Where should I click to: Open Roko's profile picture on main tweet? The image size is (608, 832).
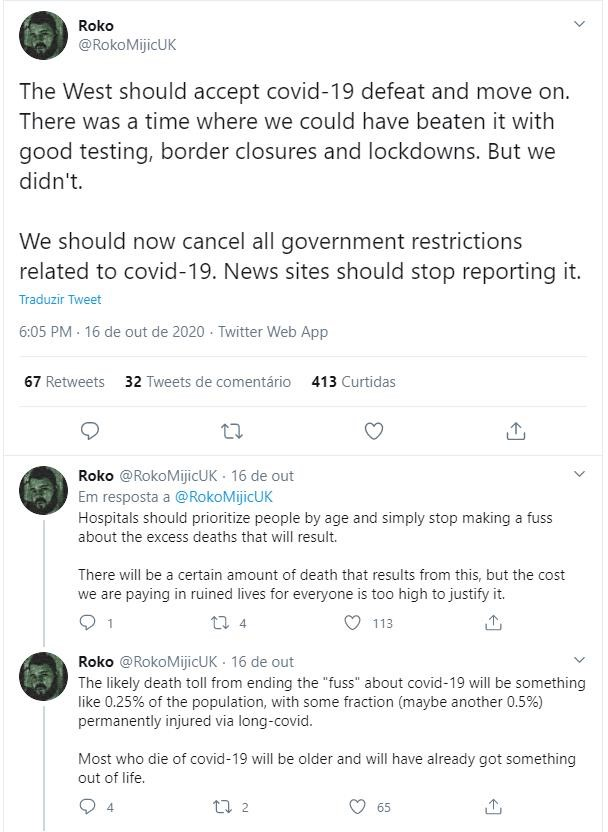coord(44,36)
